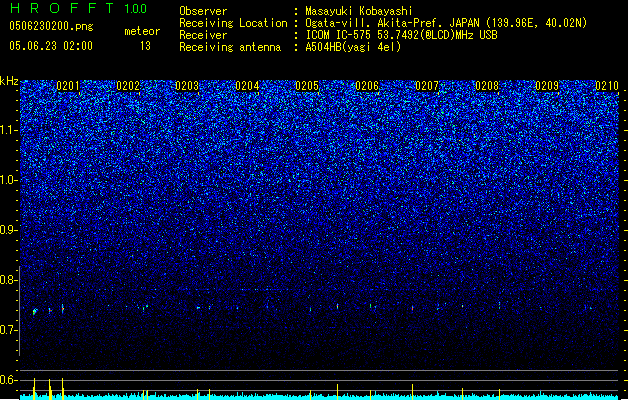The width and height of the screenshot is (629, 400).
Task: Click the 1.0 kHz axis tick label
Action: click(9, 180)
